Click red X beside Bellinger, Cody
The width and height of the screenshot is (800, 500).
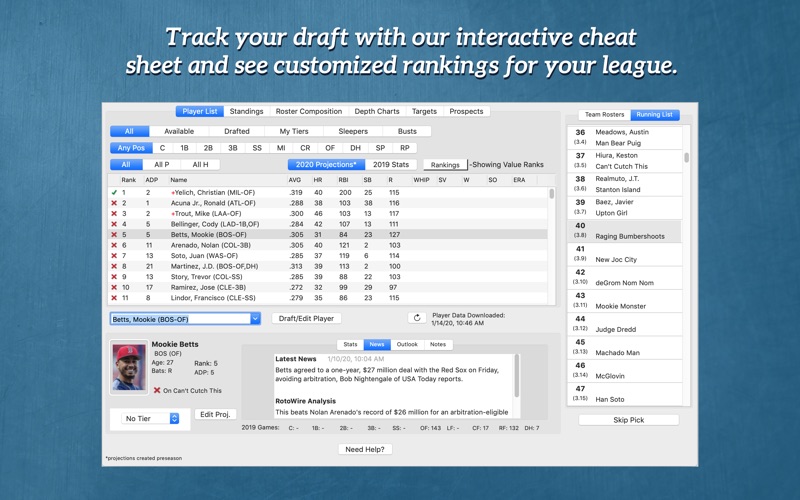(x=114, y=224)
